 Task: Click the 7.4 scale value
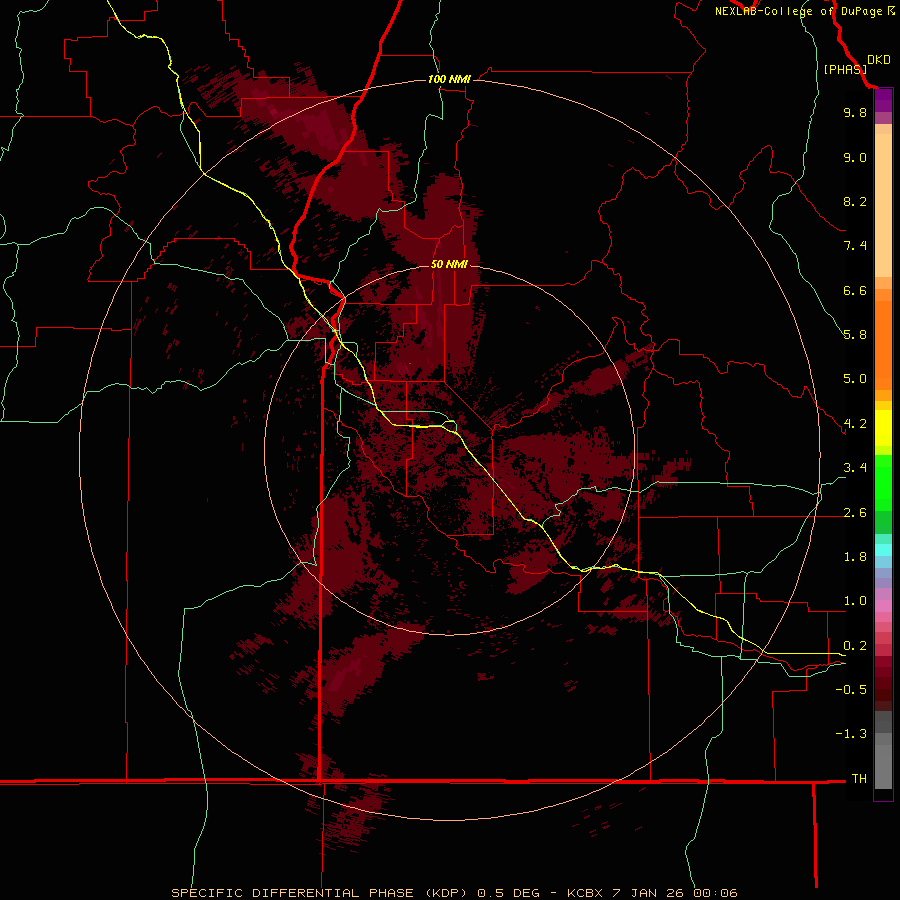(855, 246)
